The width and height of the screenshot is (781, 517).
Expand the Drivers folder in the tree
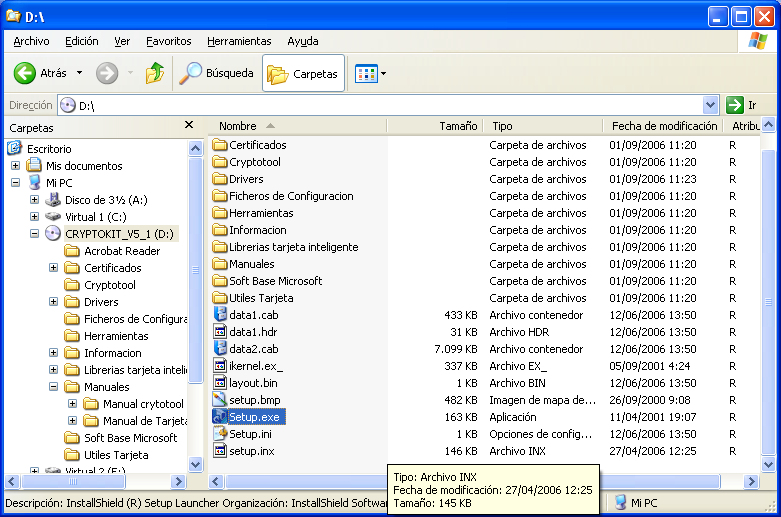coord(54,302)
